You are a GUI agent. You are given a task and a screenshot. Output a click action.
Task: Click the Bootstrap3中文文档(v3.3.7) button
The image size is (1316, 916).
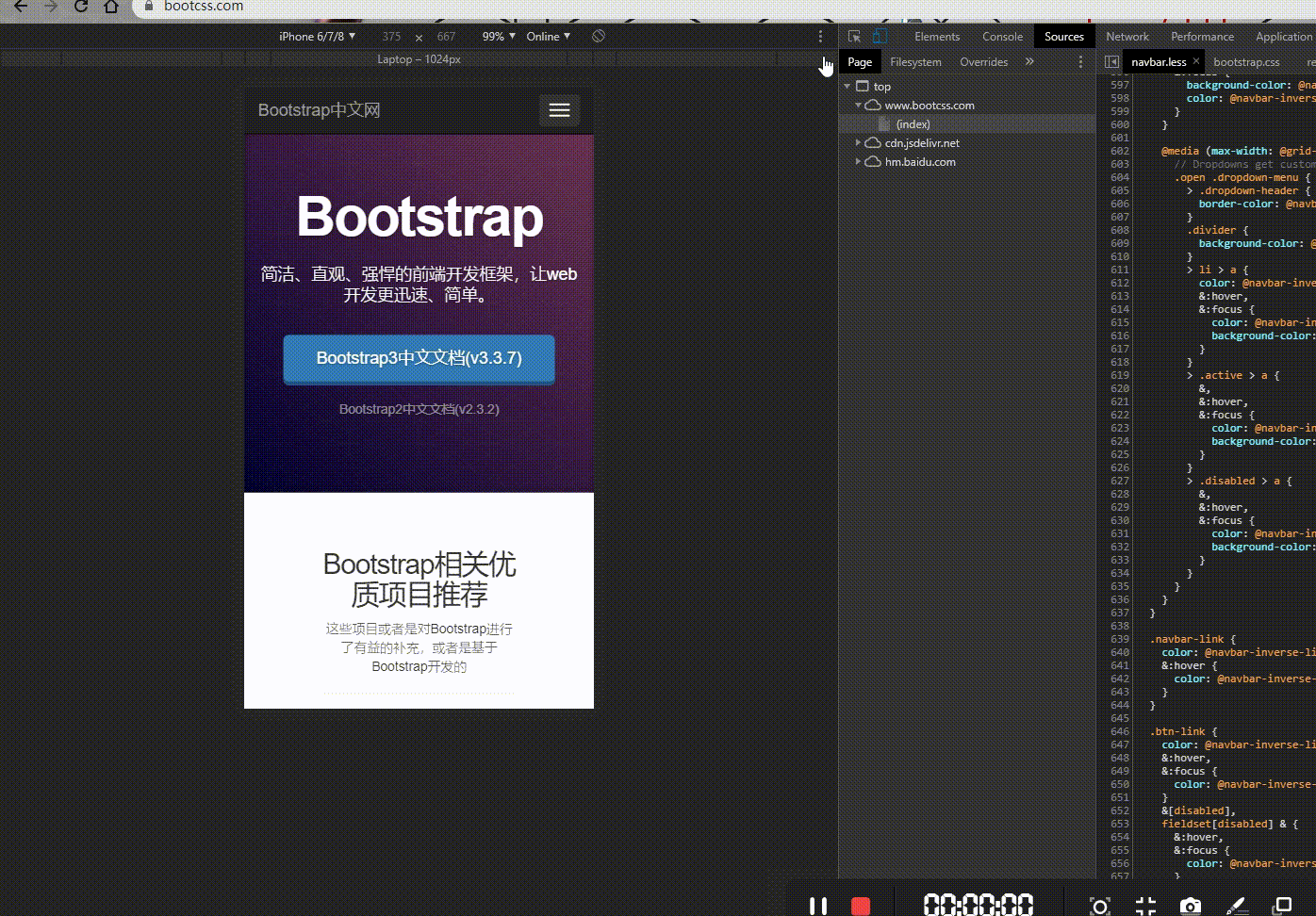point(419,359)
